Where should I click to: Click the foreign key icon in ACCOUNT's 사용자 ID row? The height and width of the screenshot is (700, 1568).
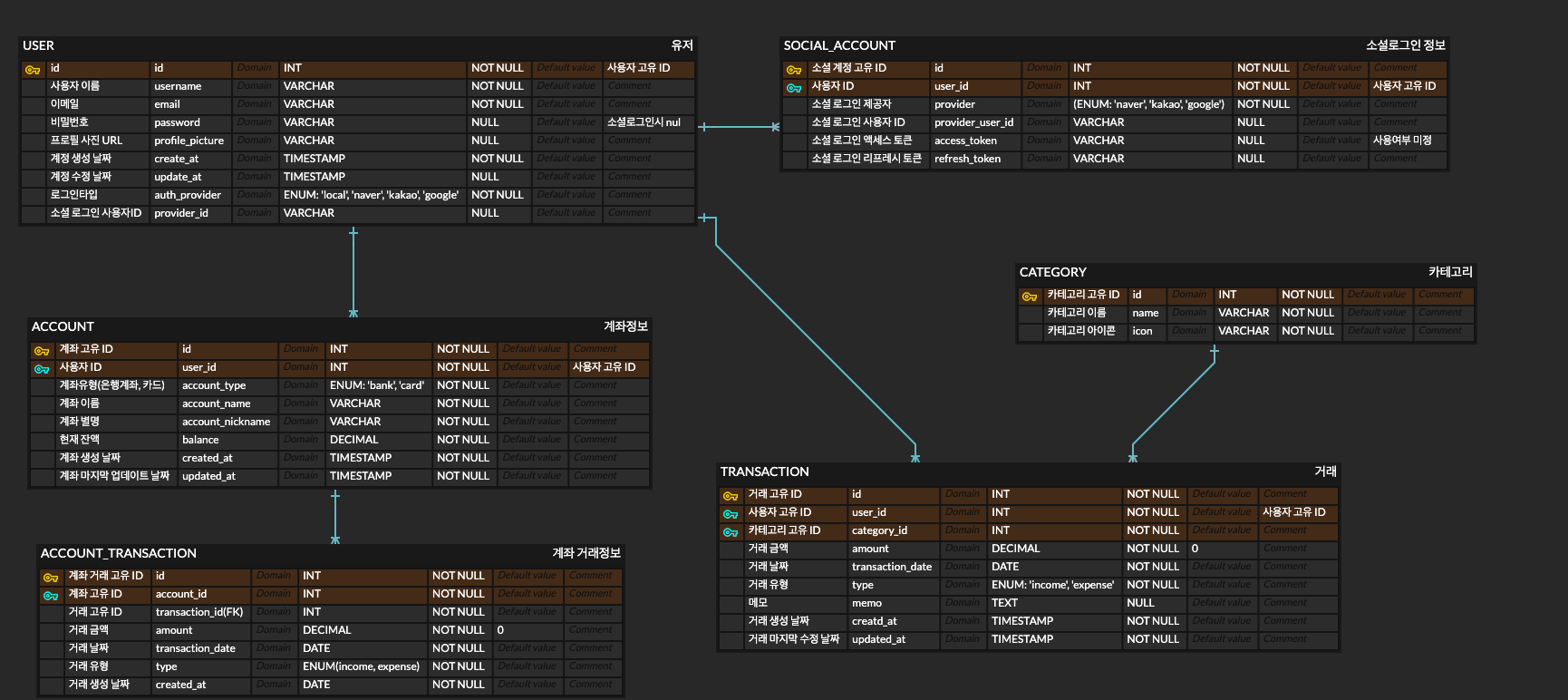tap(42, 368)
